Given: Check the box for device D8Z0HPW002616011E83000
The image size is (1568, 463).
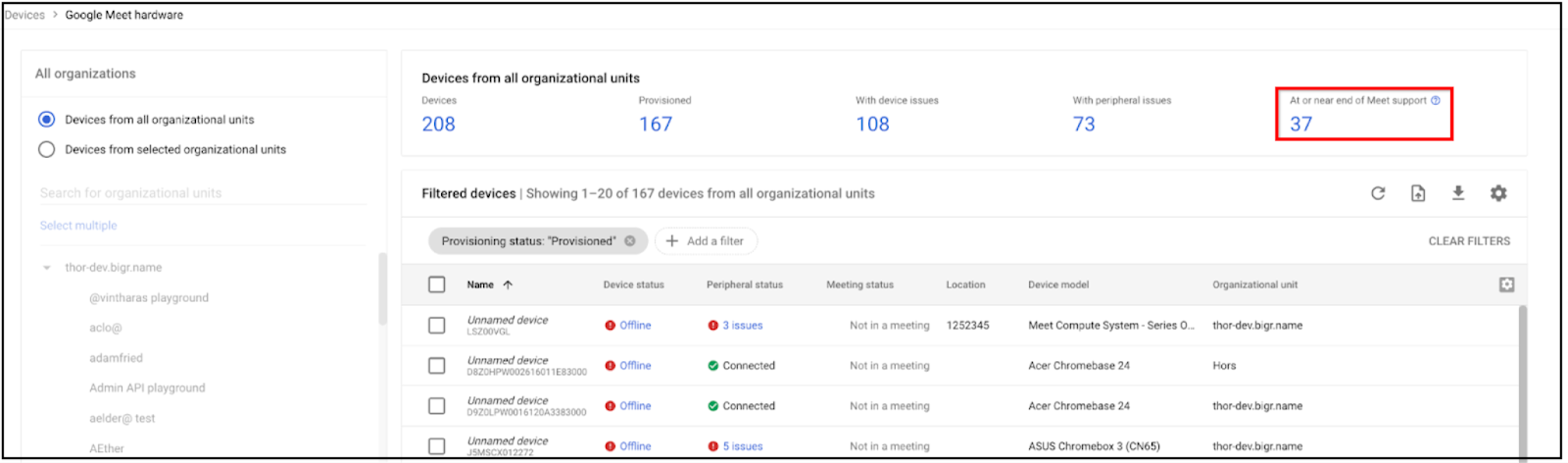Looking at the screenshot, I should 437,366.
